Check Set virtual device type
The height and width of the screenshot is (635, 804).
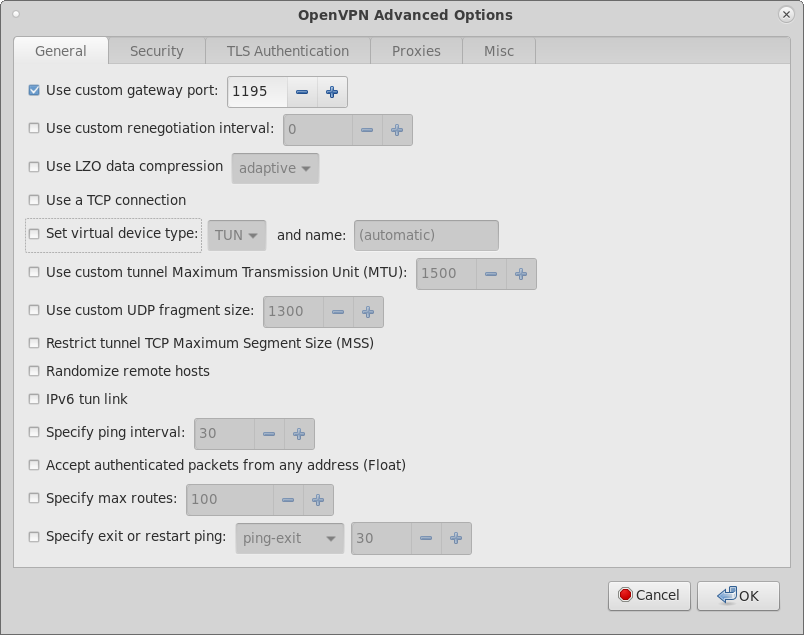tap(34, 234)
